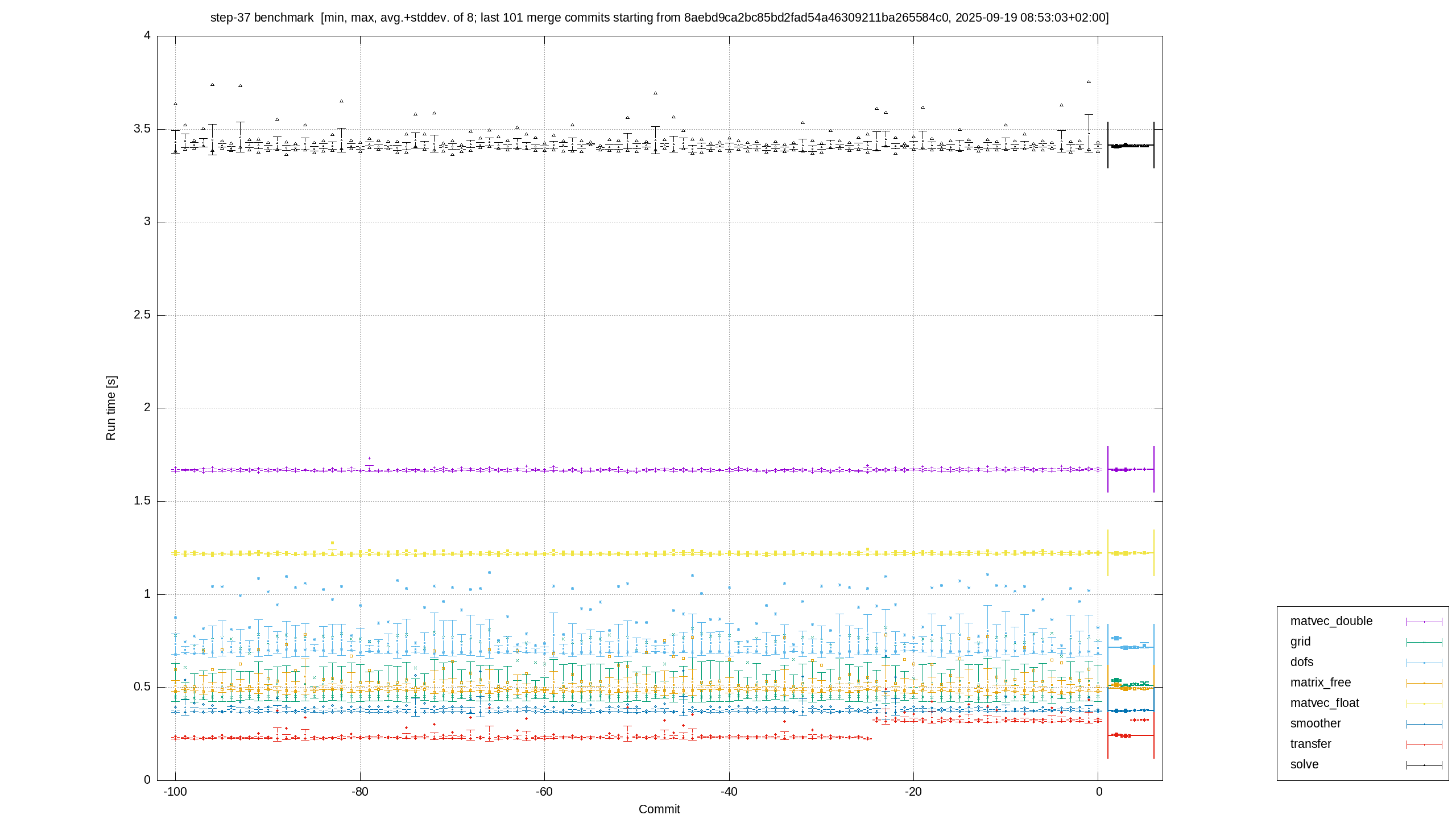The width and height of the screenshot is (1456, 819).
Task: Click the Commit x-axis label
Action: coord(659,809)
